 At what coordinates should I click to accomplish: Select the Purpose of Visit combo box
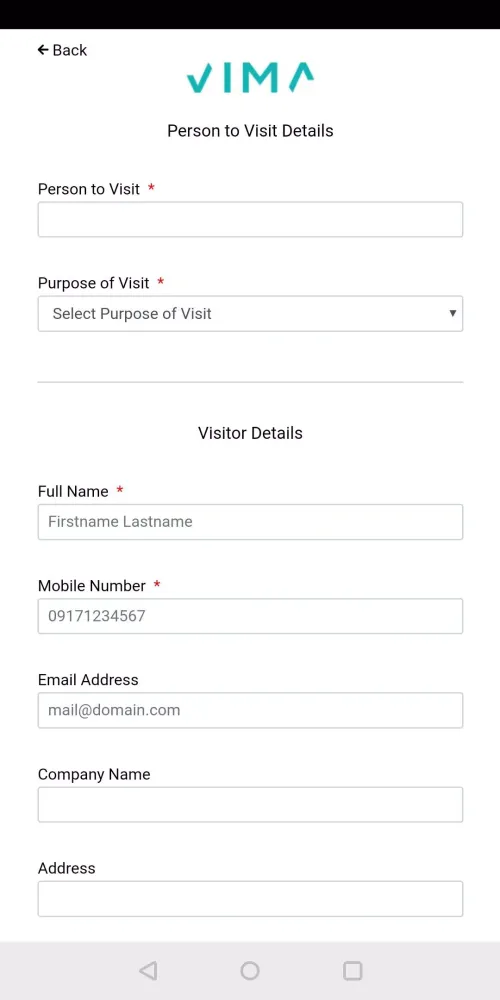[250, 313]
